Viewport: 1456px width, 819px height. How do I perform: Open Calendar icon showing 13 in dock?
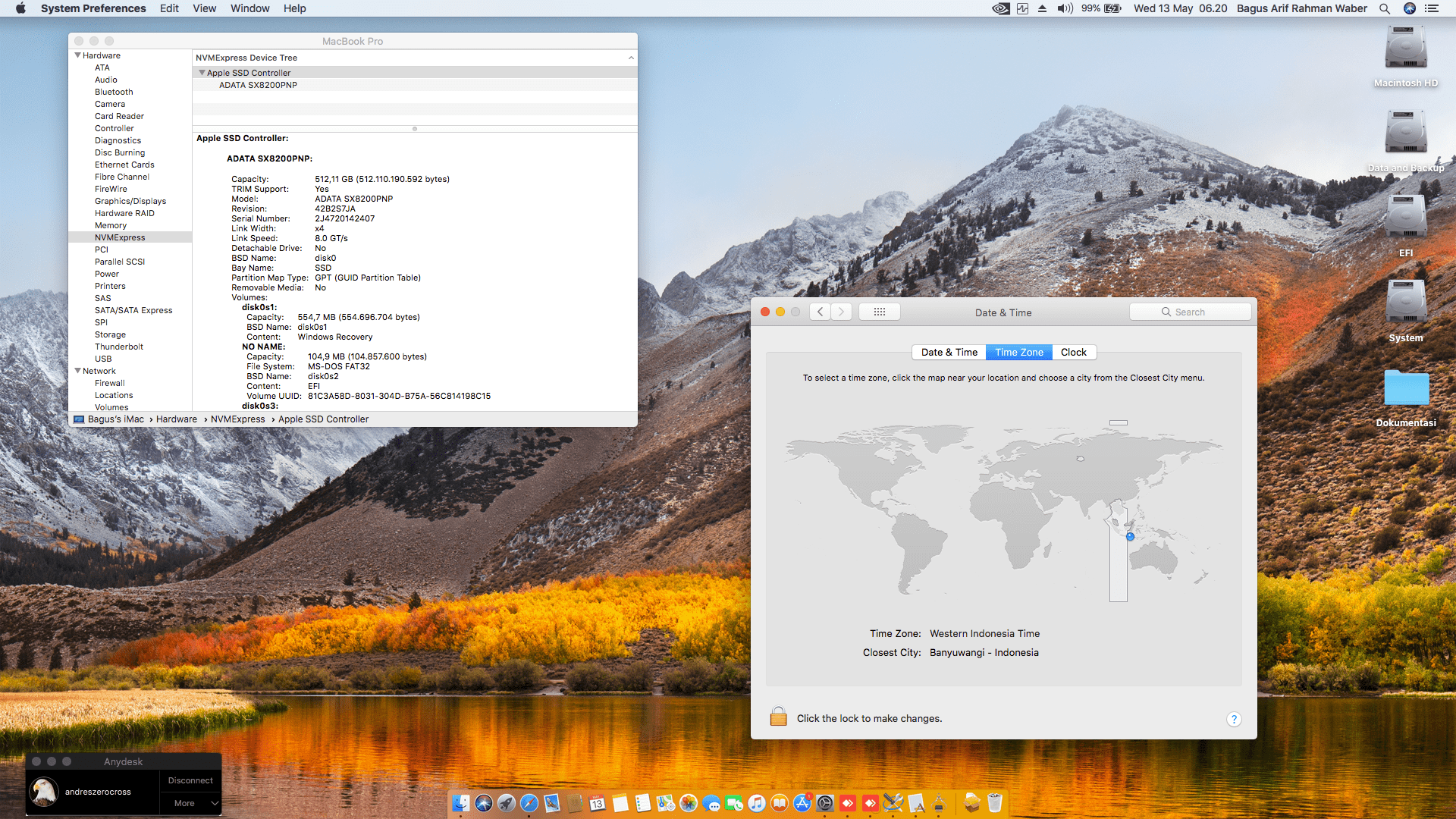[598, 803]
